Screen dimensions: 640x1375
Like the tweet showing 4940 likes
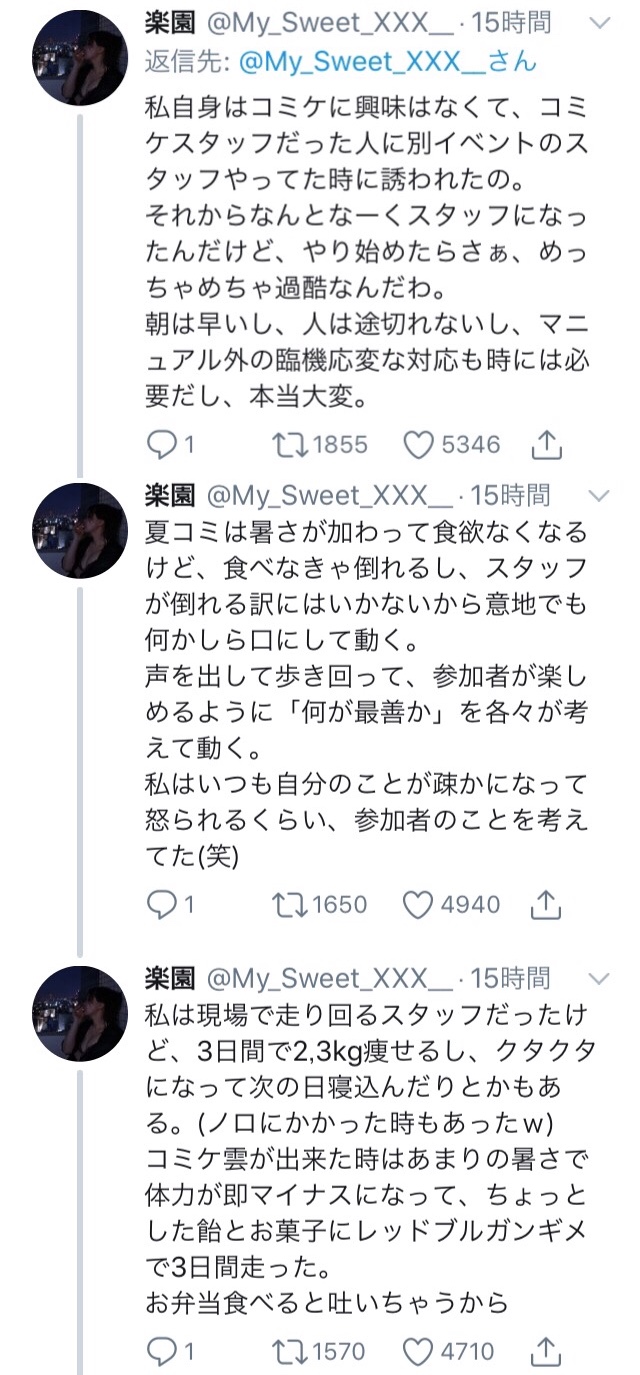[x=419, y=905]
